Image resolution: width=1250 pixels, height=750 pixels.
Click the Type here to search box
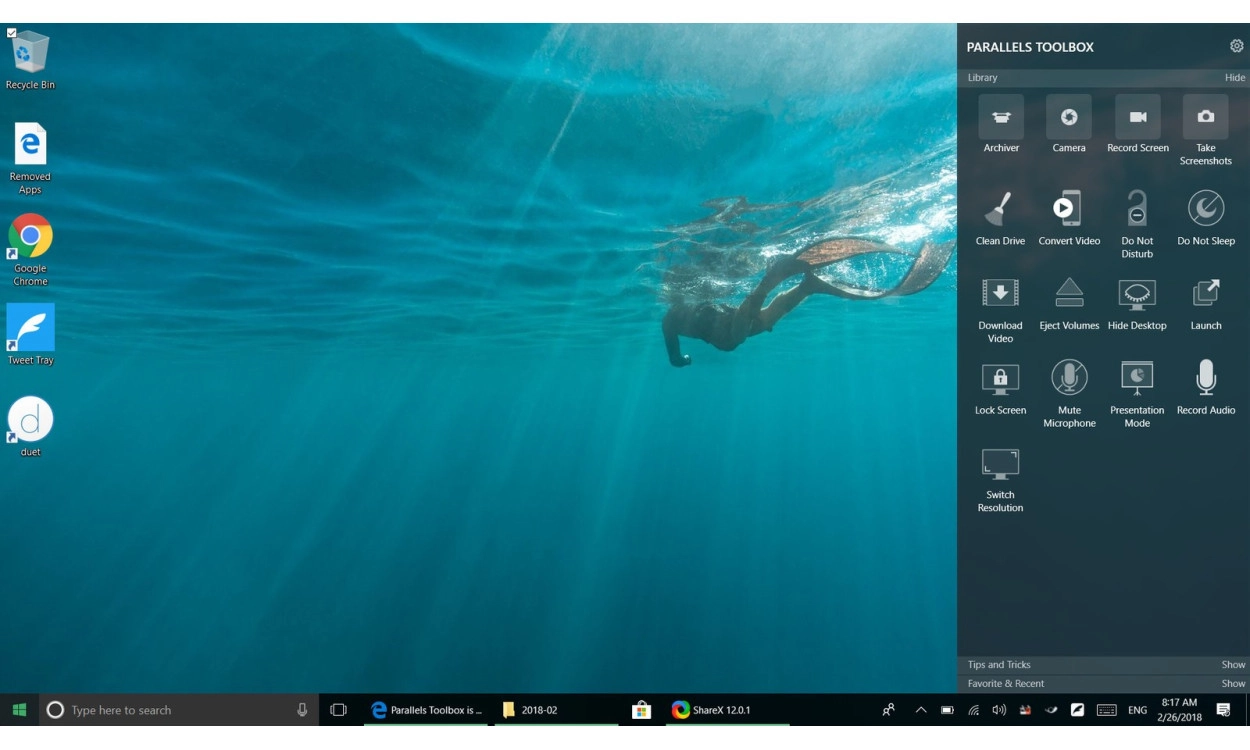pyautogui.click(x=170, y=710)
